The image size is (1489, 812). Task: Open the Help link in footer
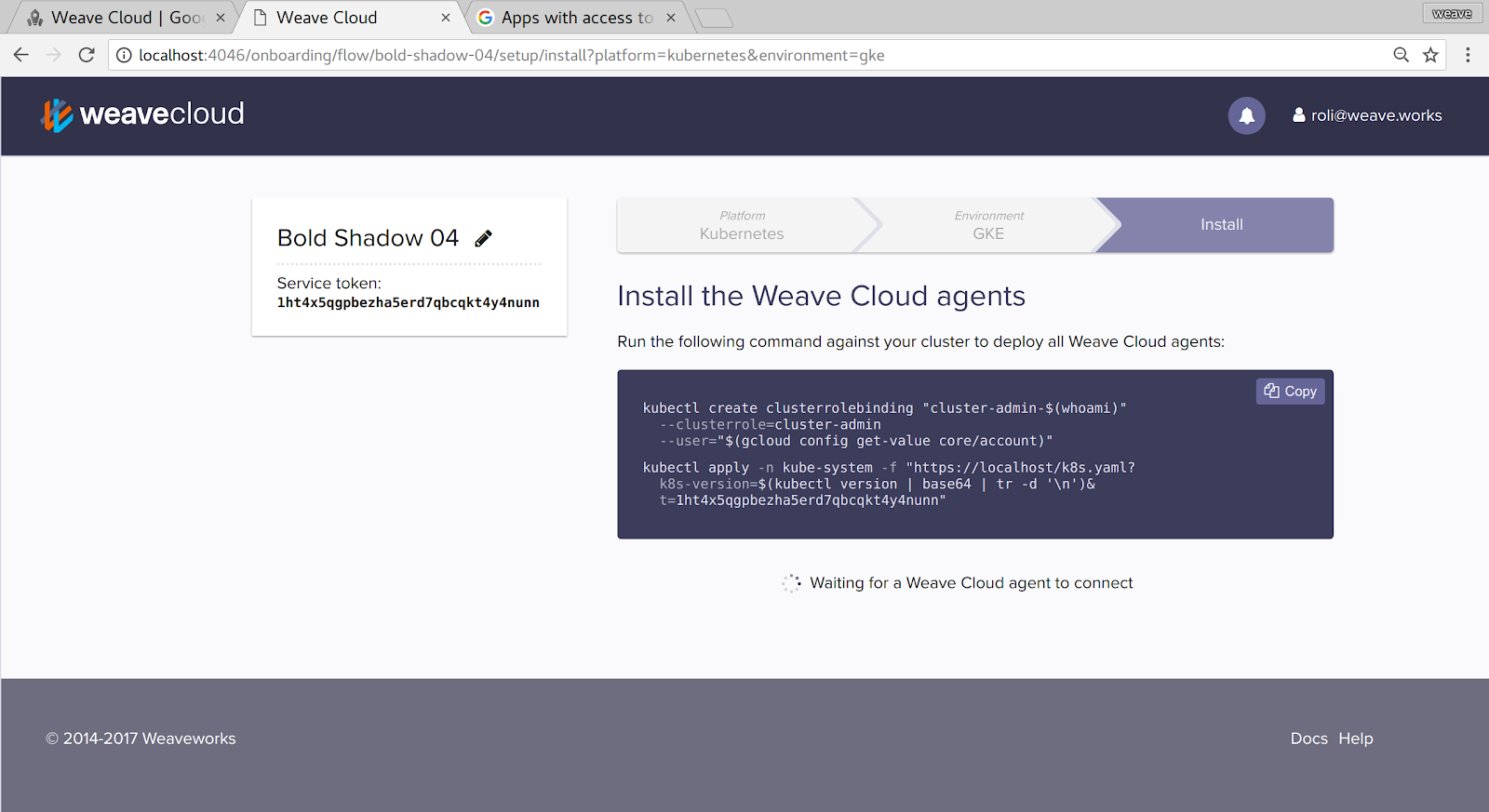(x=1356, y=739)
